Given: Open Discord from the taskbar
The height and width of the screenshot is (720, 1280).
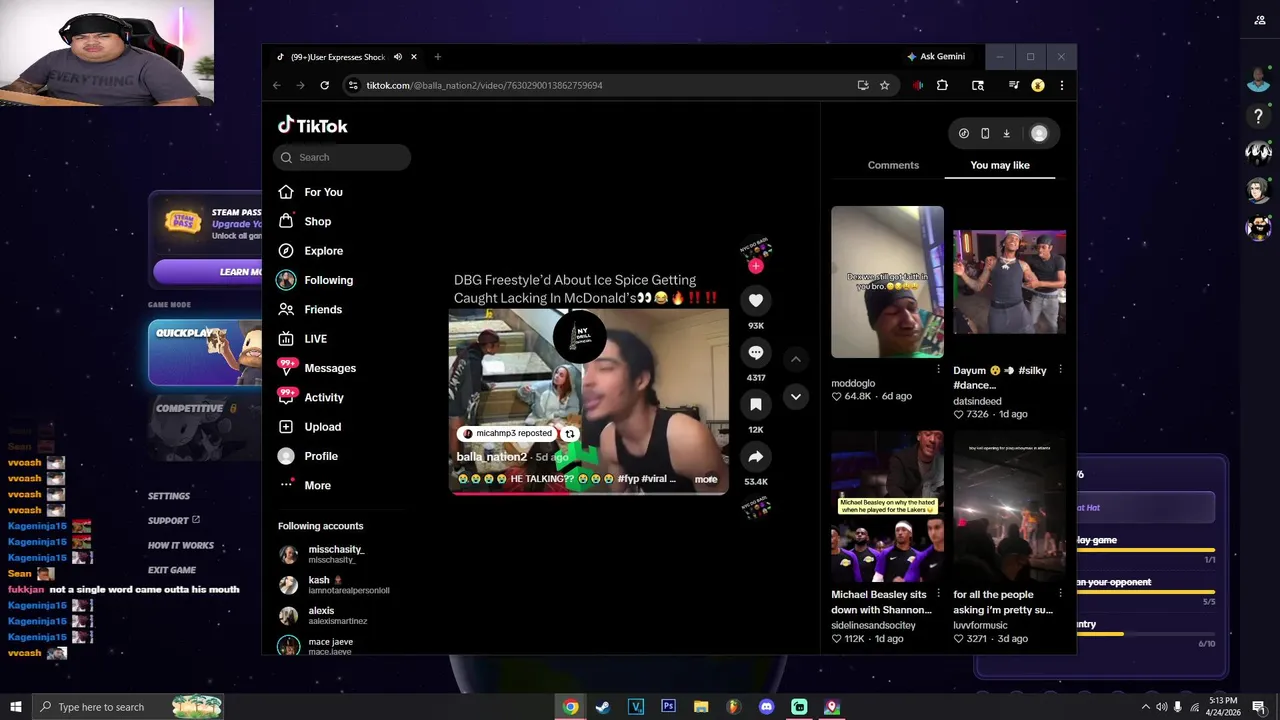Looking at the screenshot, I should coord(766,707).
